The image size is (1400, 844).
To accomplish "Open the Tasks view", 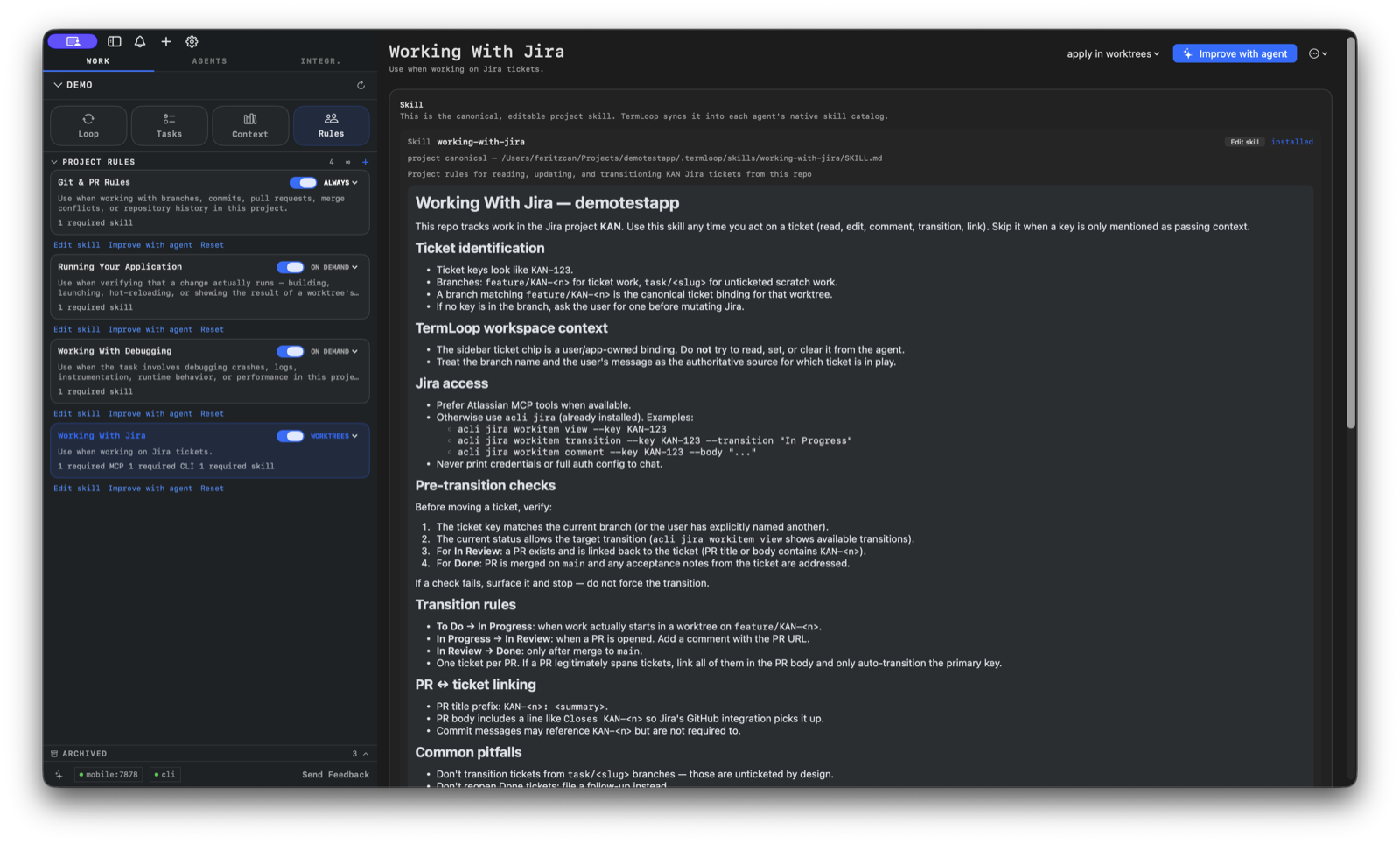I will click(x=170, y=125).
